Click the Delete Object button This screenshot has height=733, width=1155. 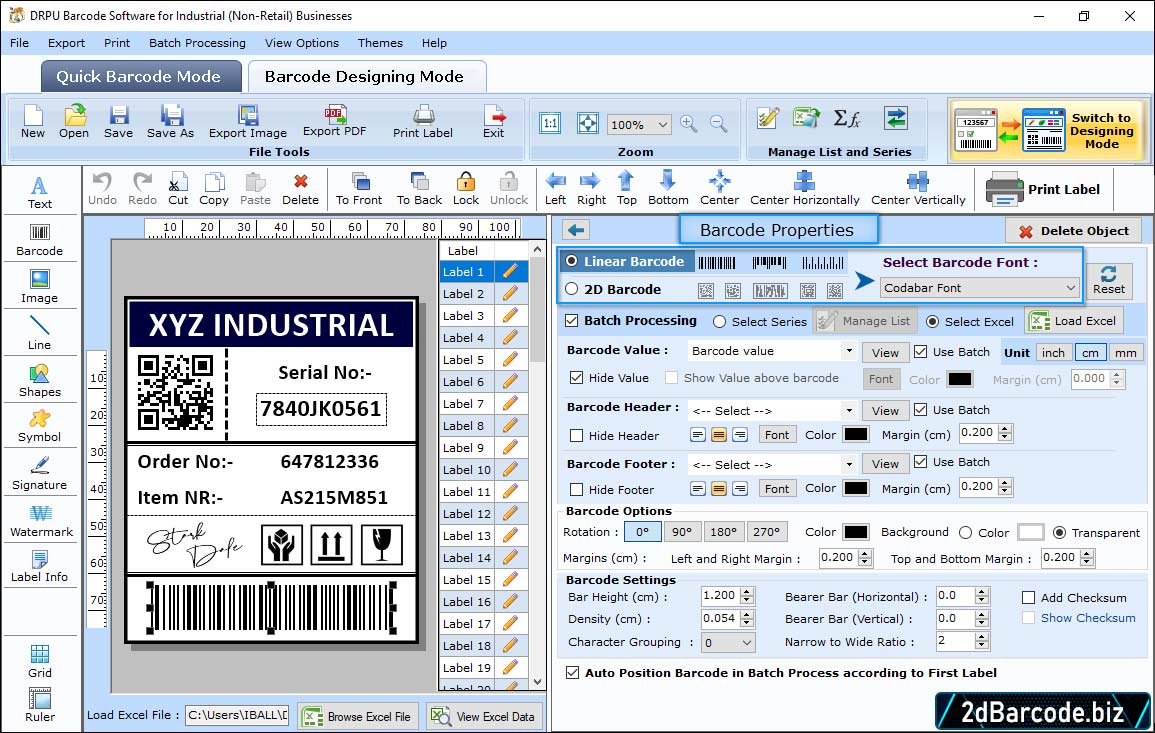(1073, 231)
